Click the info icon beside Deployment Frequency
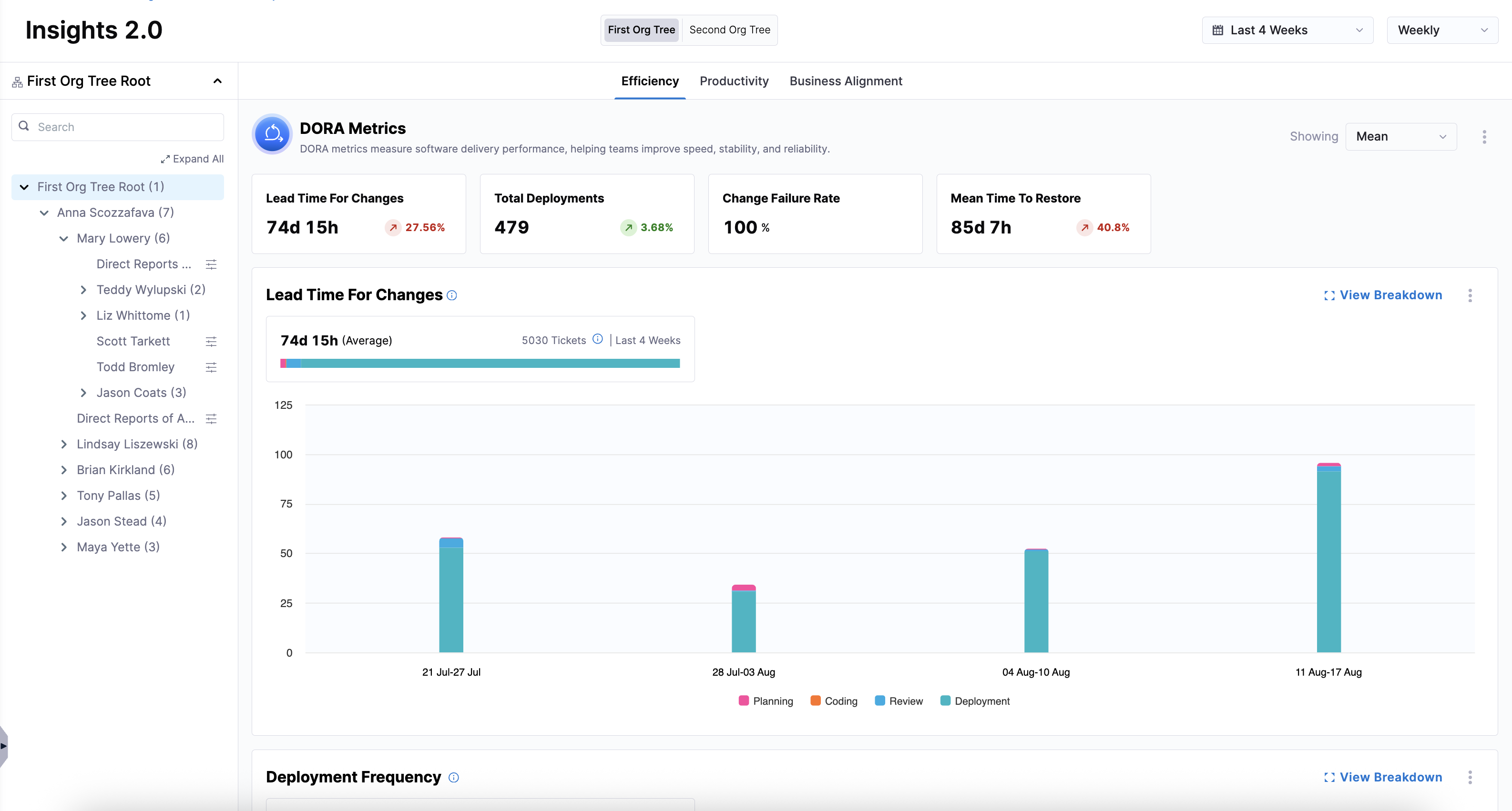Screen dimensions: 1512x811 [x=454, y=778]
